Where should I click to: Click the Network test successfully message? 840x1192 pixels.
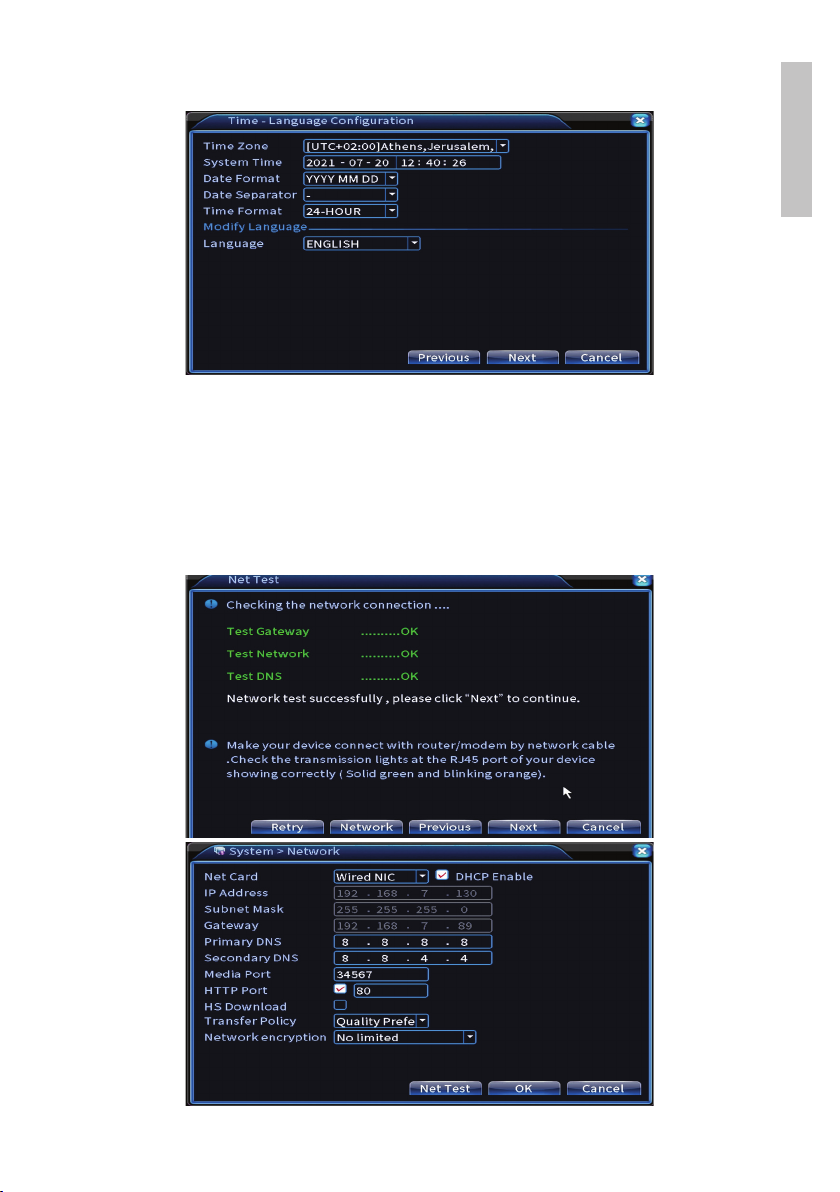[403, 698]
